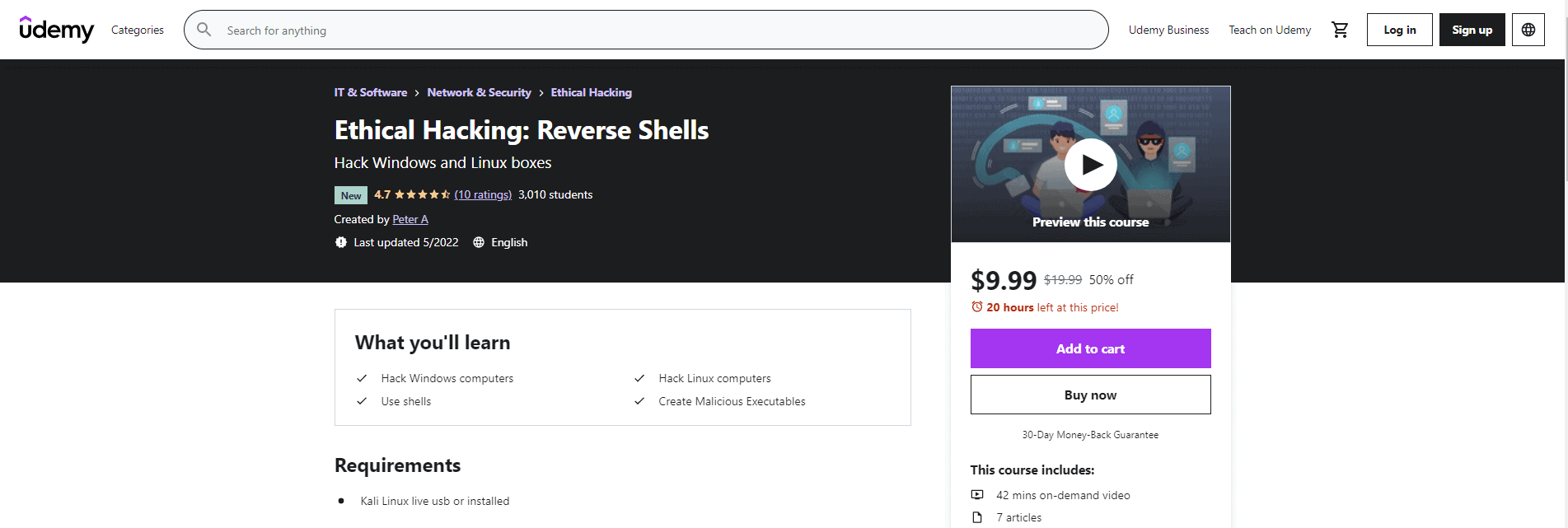Screen dimensions: 1568x528
Task: Click the Buy now button
Action: click(1090, 395)
